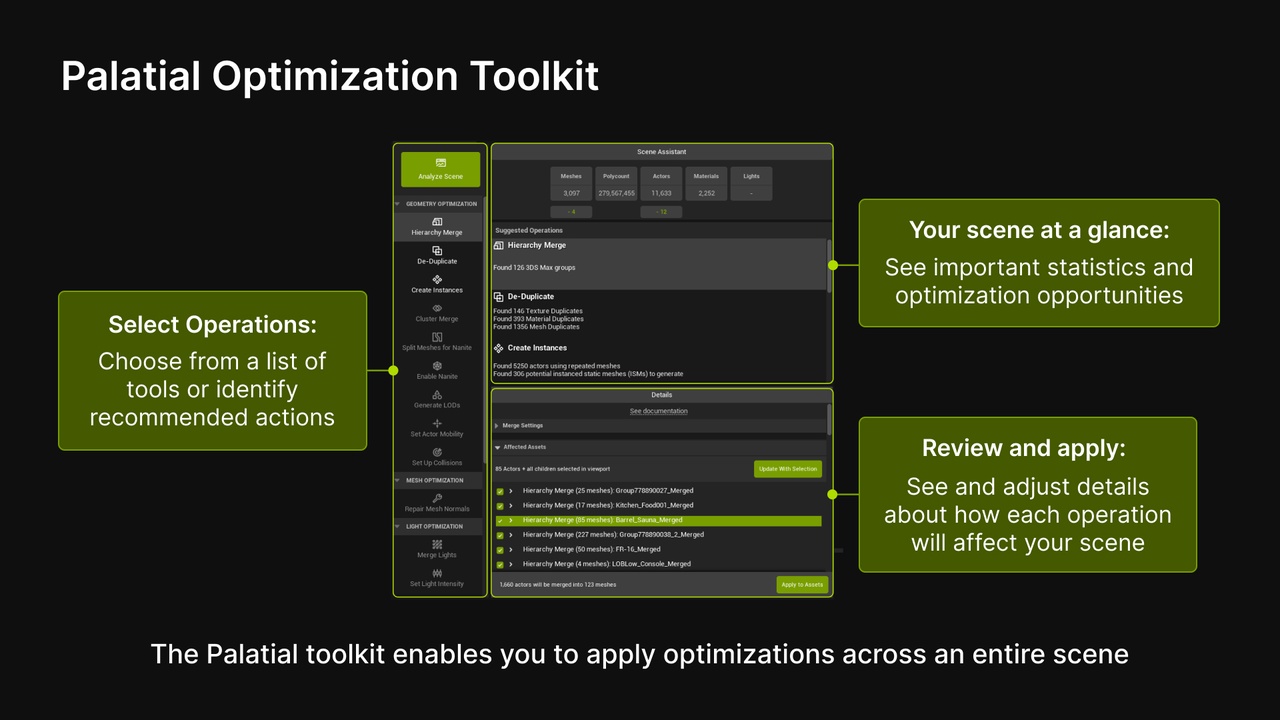Select the De-Duplicate tool in sidebar
Viewport: 1280px width, 720px height.
coord(437,255)
